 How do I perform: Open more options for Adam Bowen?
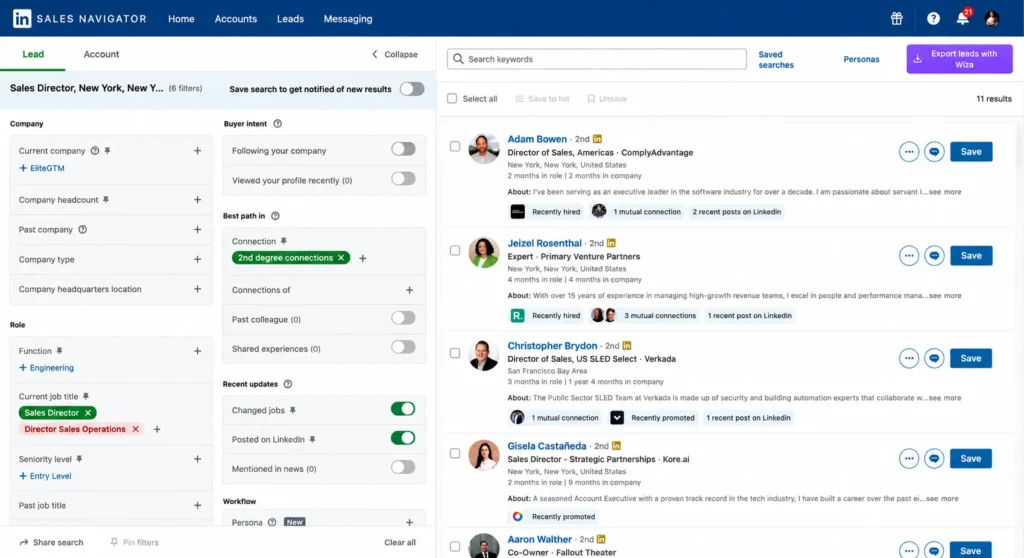click(x=908, y=152)
